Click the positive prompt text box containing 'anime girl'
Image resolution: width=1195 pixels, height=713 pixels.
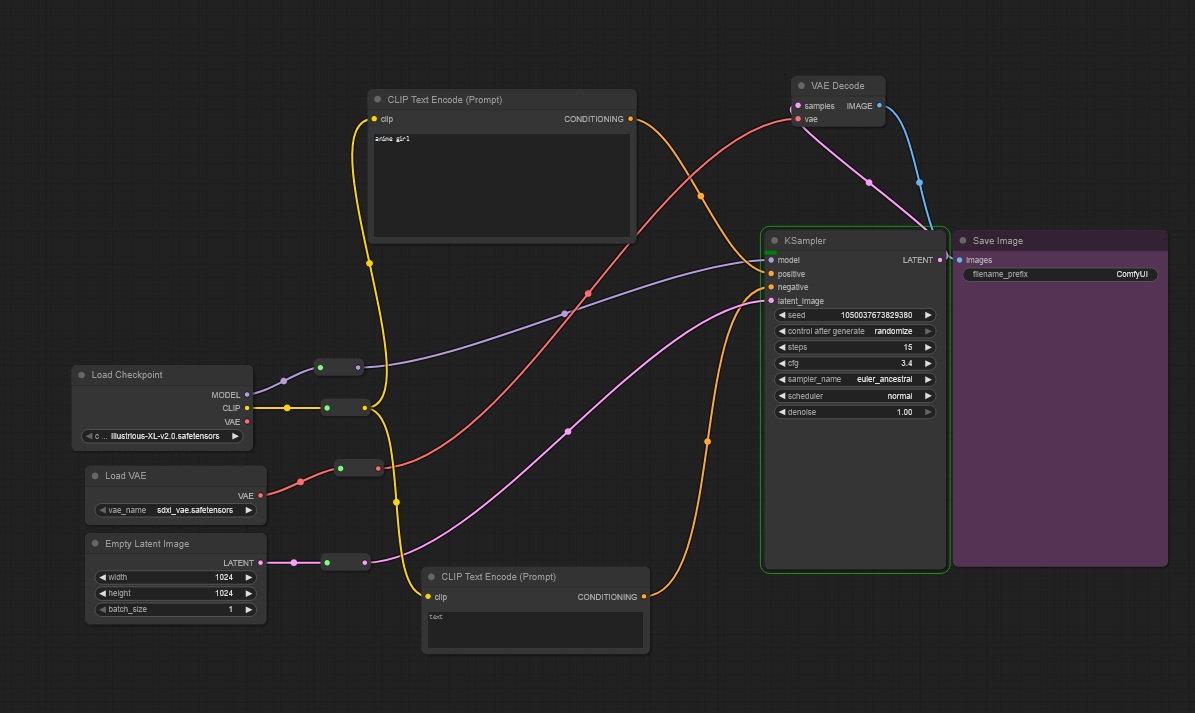(501, 185)
